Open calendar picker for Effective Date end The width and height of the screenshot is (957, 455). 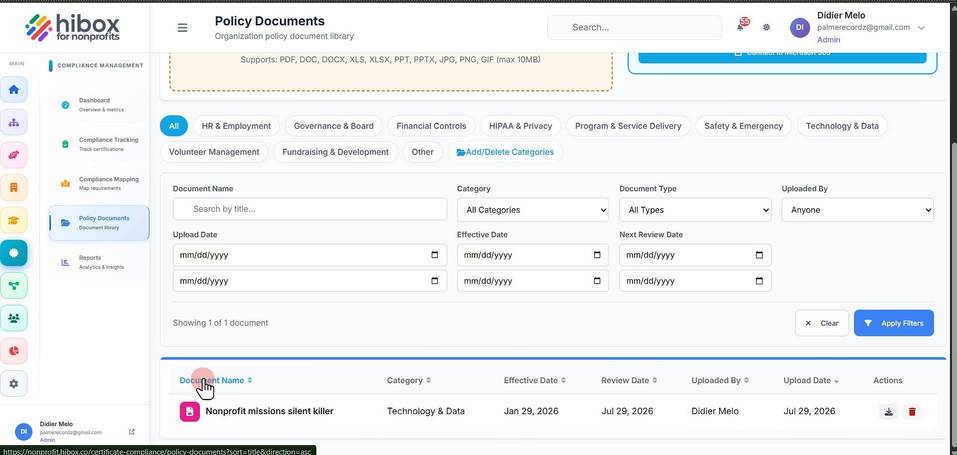[x=597, y=281]
